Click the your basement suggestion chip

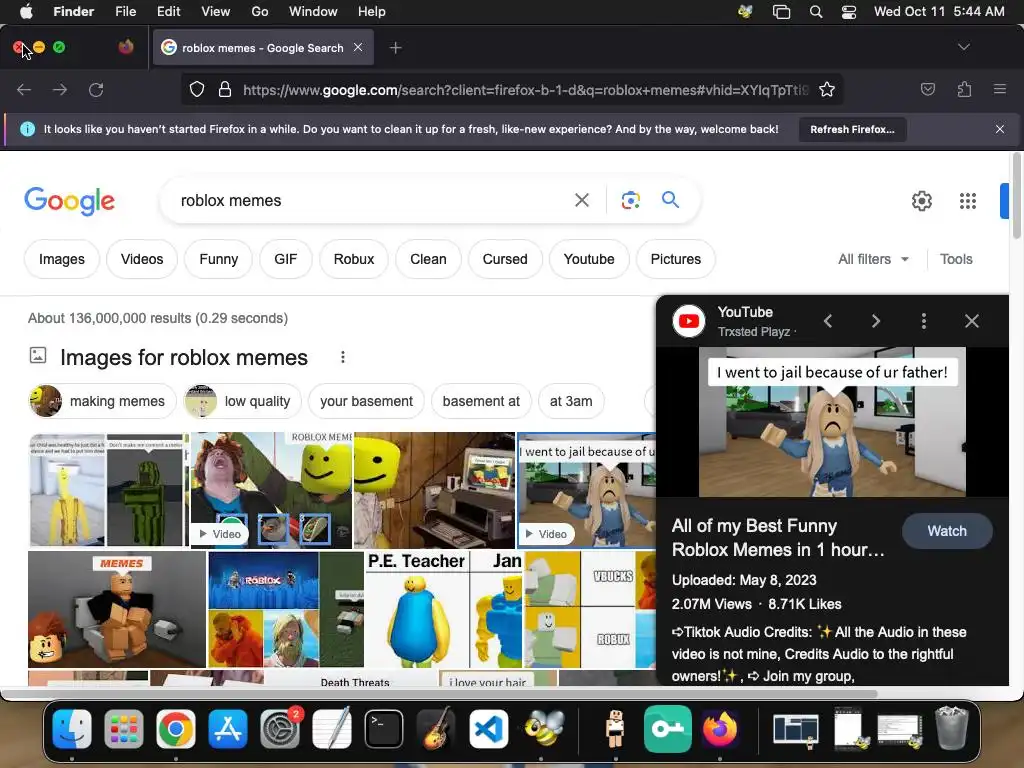pos(366,401)
